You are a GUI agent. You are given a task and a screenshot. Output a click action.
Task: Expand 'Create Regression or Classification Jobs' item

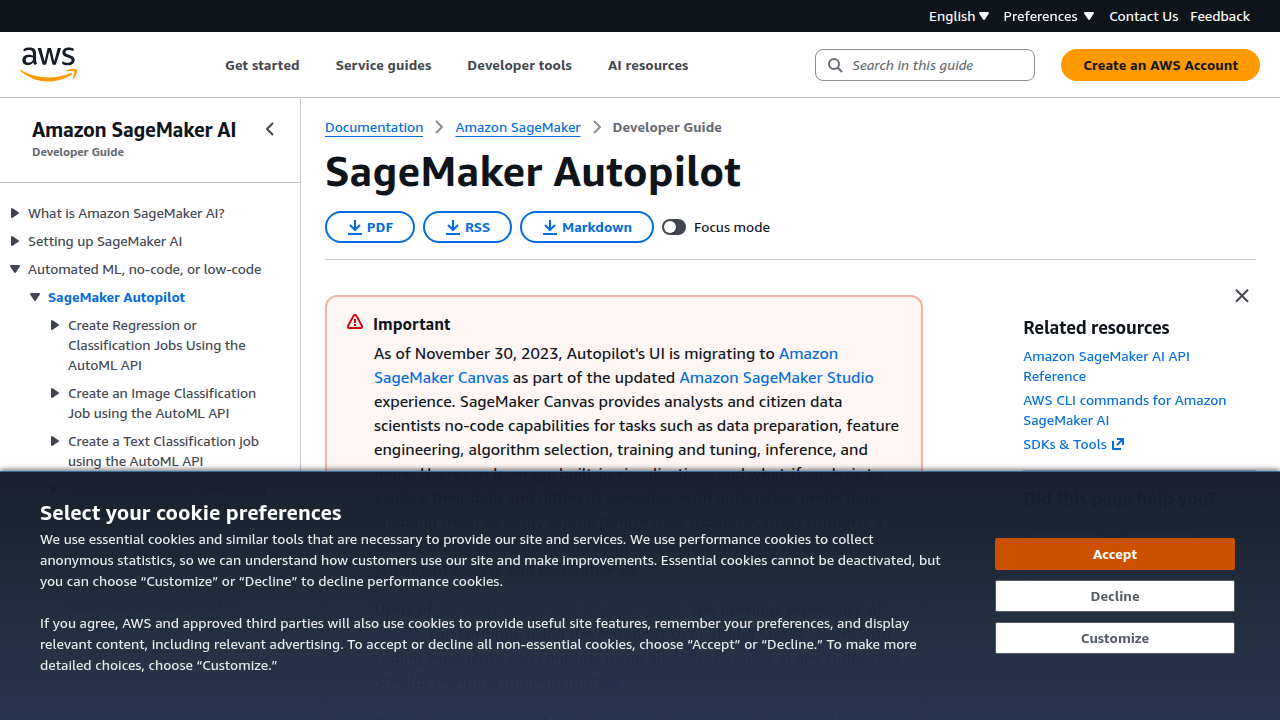coord(55,325)
